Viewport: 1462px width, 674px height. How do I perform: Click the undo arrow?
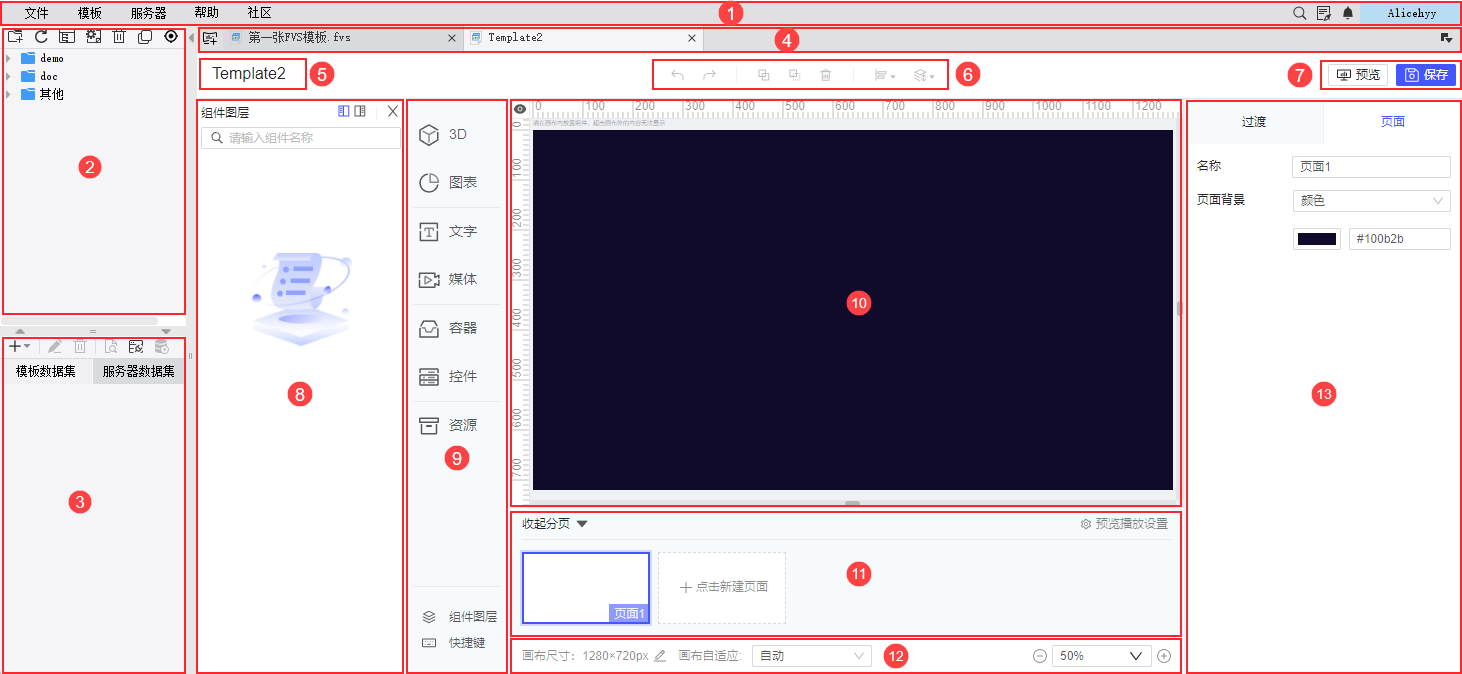tap(677, 75)
